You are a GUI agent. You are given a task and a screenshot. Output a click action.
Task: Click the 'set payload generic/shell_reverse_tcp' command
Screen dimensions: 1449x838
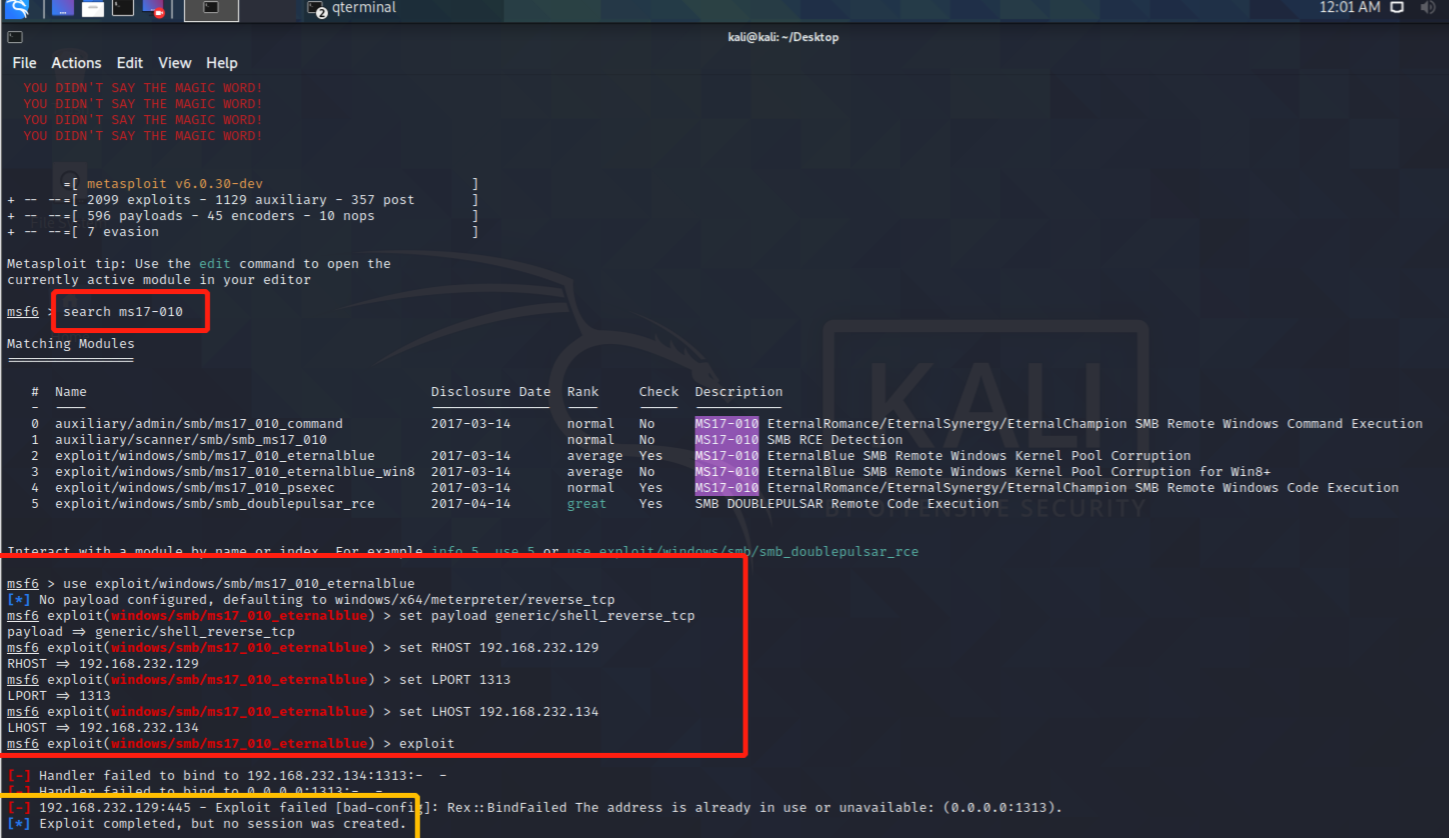pyautogui.click(x=547, y=616)
